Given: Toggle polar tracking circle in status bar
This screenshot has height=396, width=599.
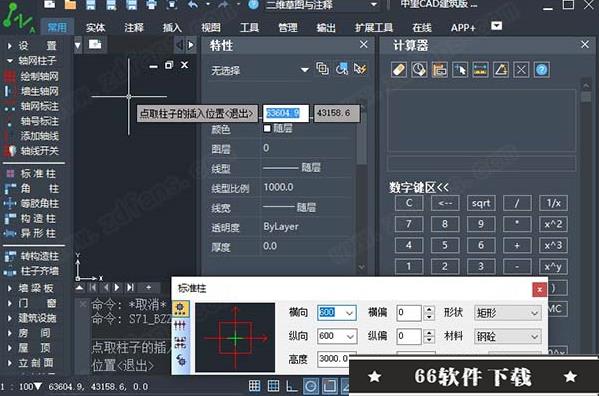Looking at the screenshot, I should (311, 386).
